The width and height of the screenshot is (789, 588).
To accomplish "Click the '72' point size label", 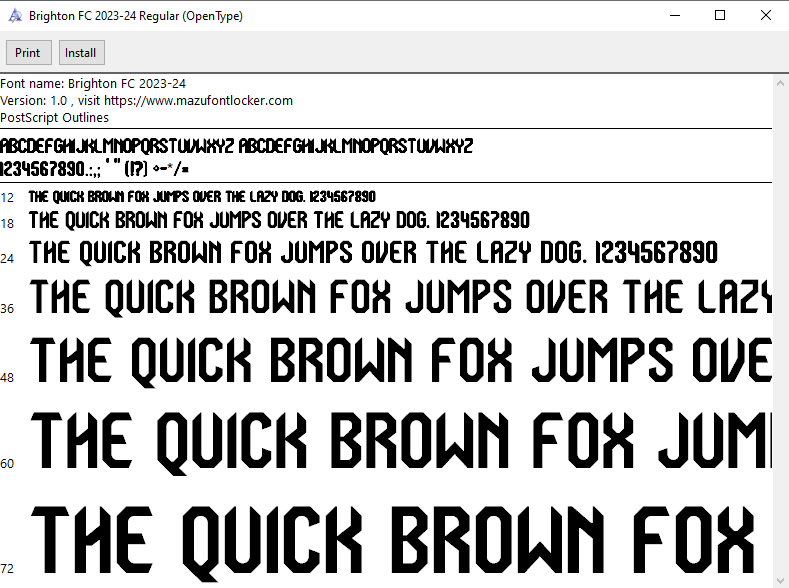I will 7,568.
